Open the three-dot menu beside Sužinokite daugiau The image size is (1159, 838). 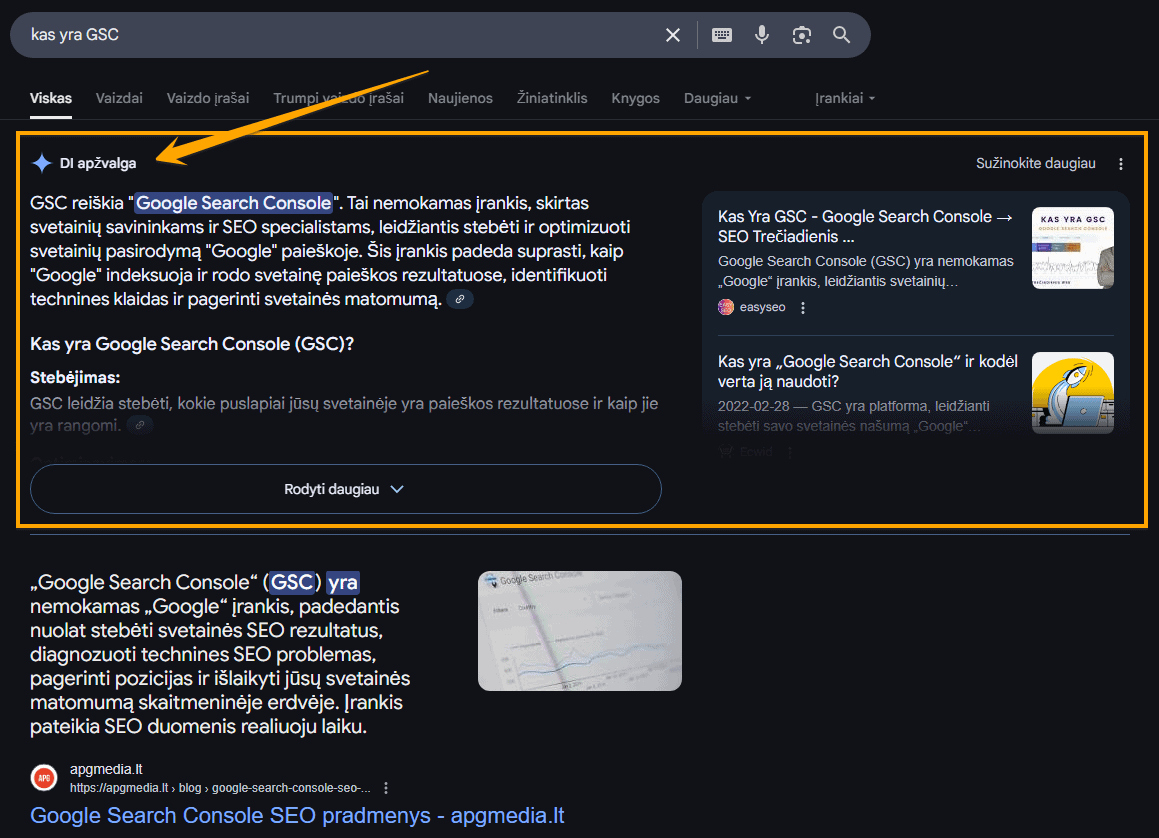pos(1121,164)
